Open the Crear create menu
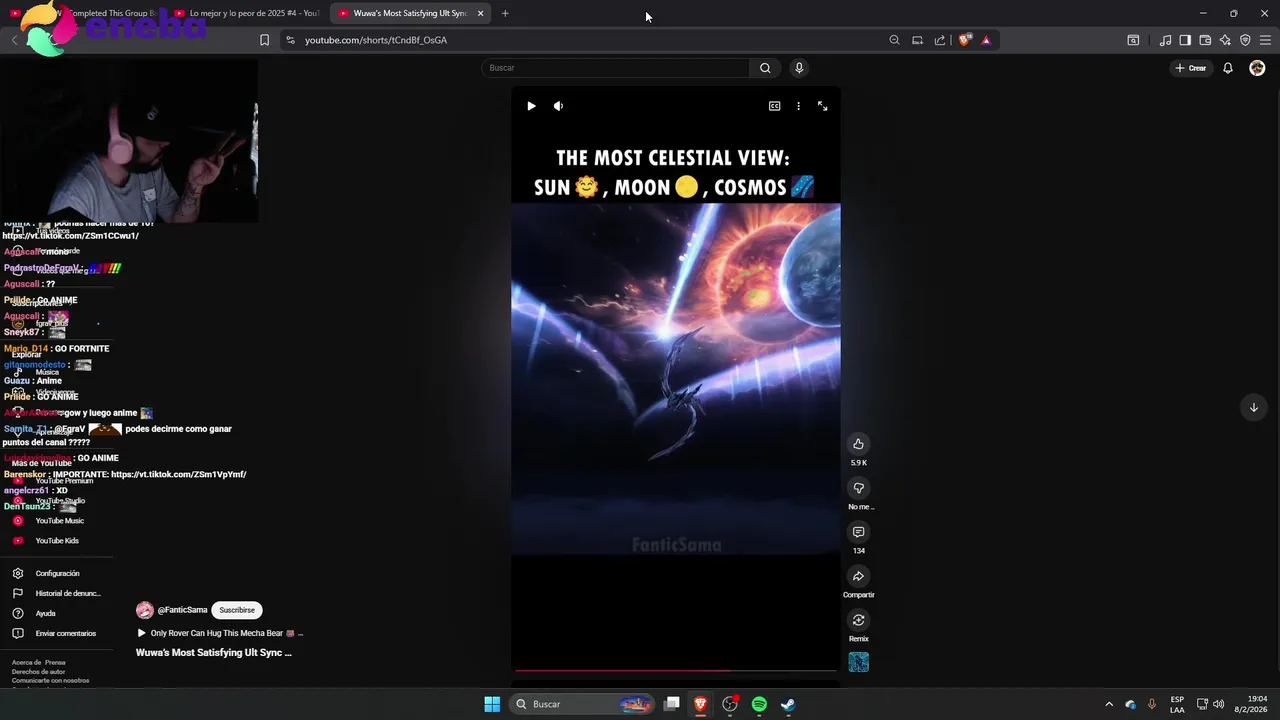Viewport: 1280px width, 720px height. coord(1190,68)
